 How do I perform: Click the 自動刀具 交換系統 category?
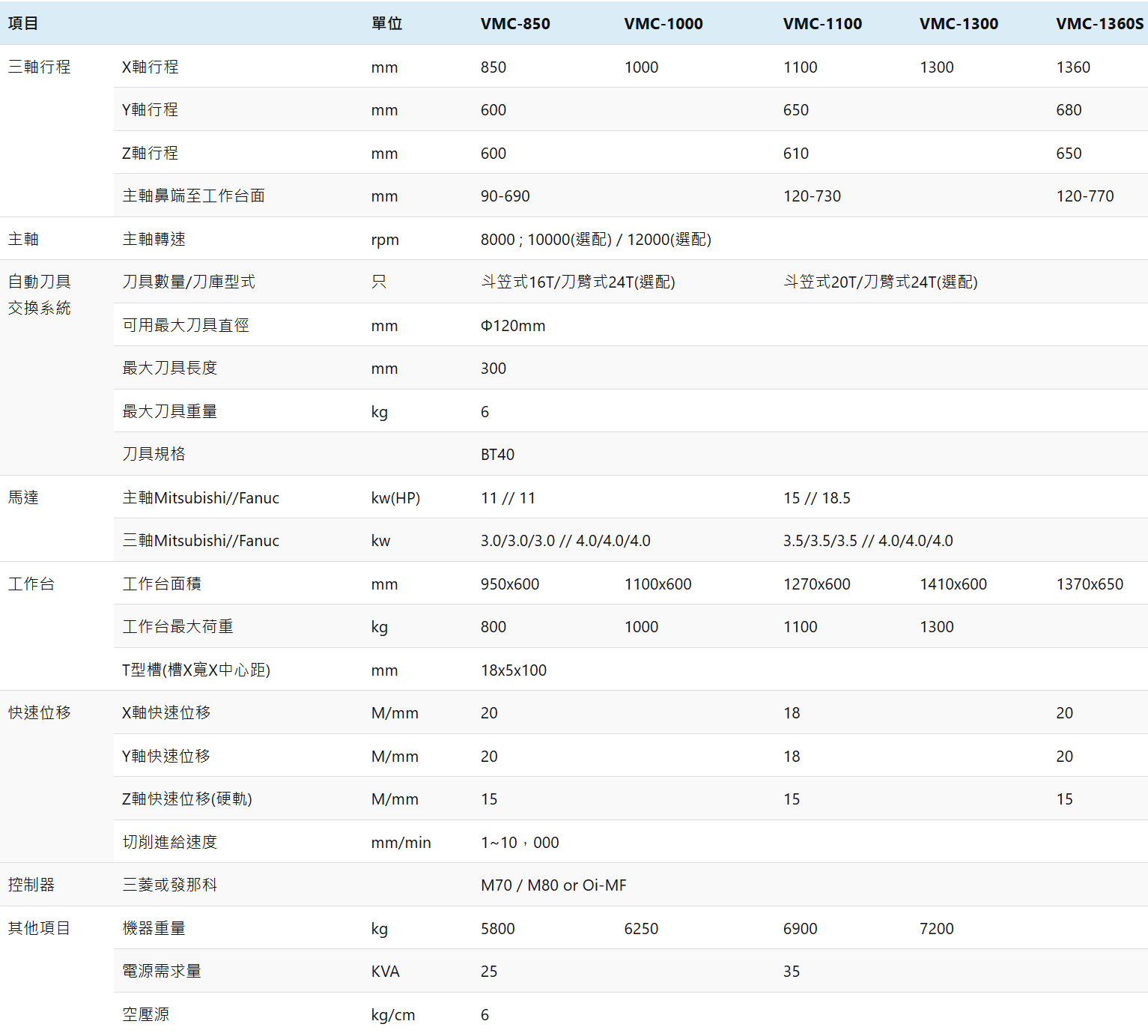[40, 294]
